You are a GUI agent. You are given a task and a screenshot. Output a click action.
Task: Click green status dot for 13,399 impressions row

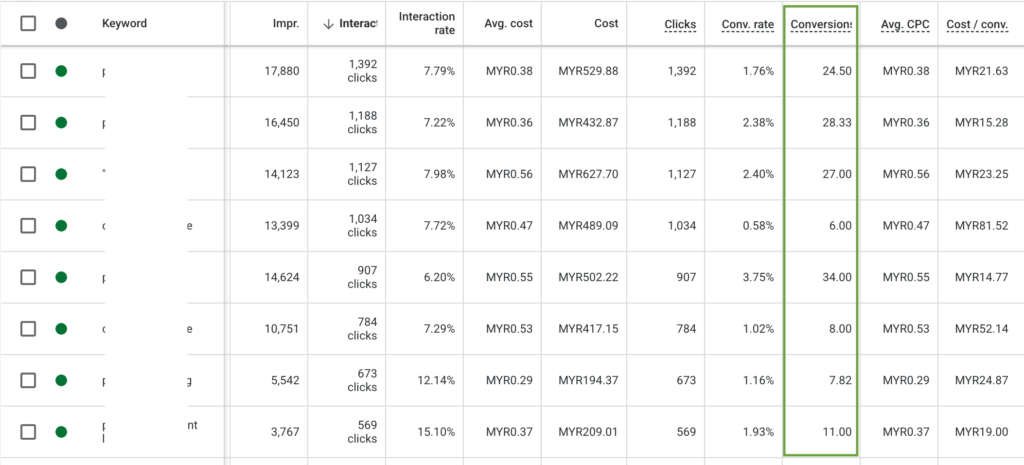coord(61,225)
